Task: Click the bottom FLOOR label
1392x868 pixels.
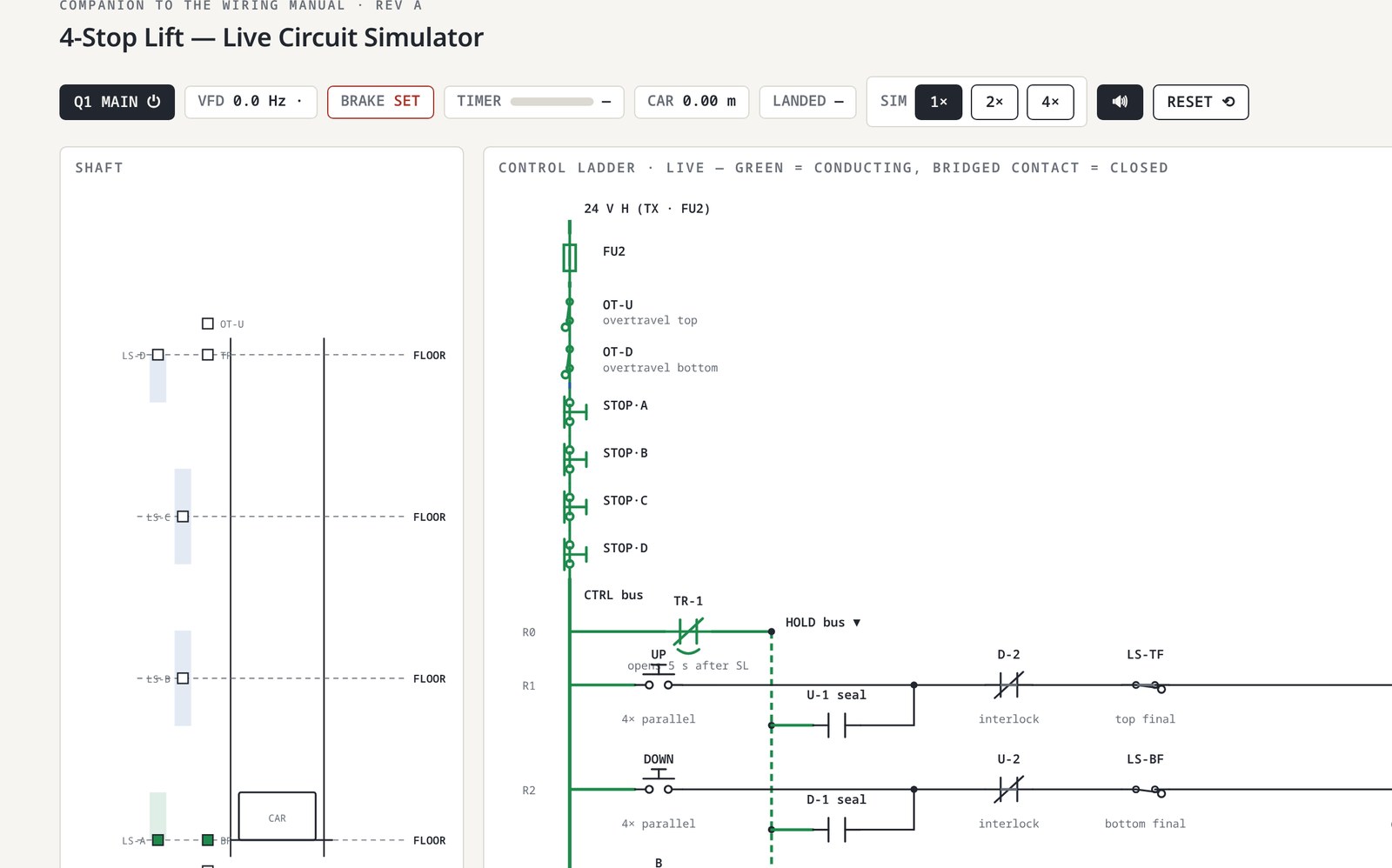Action: (x=430, y=841)
